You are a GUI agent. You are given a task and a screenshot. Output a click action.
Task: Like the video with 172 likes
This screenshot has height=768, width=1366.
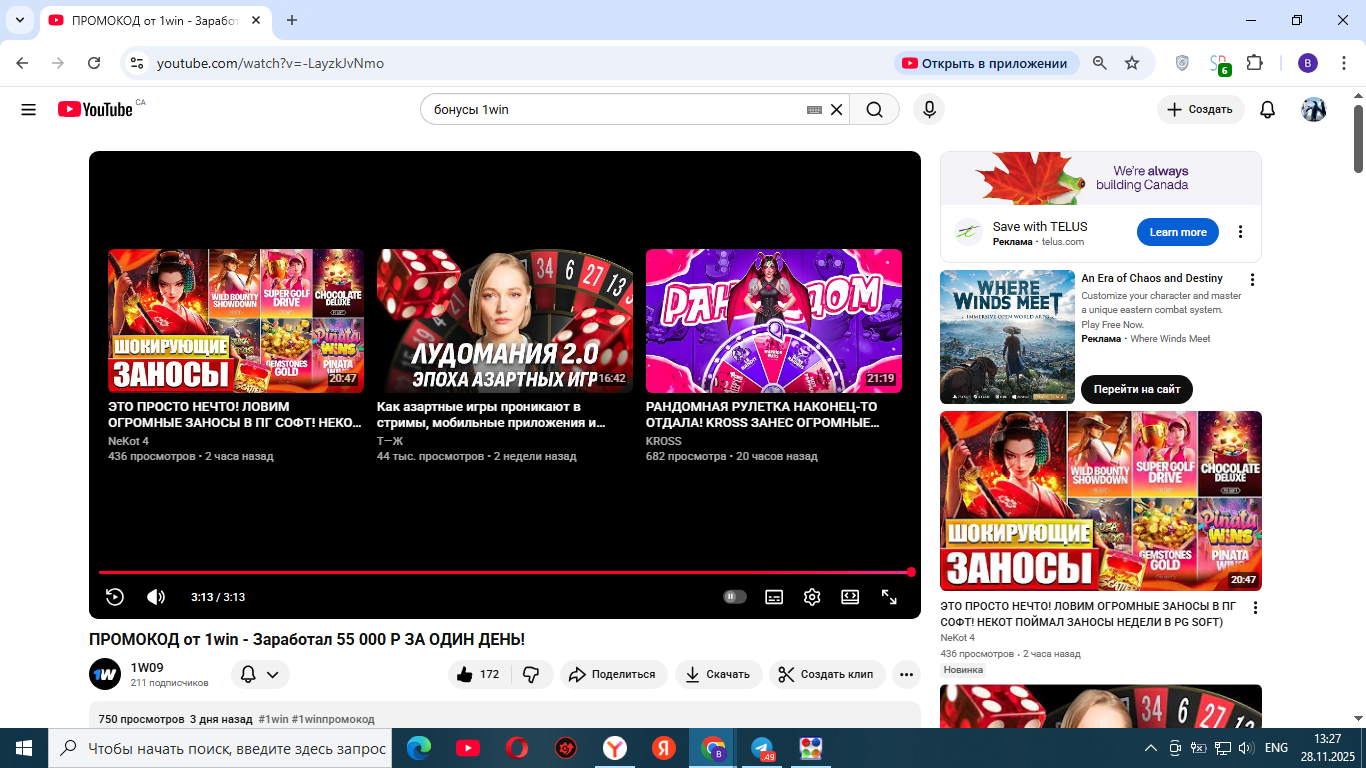click(479, 675)
